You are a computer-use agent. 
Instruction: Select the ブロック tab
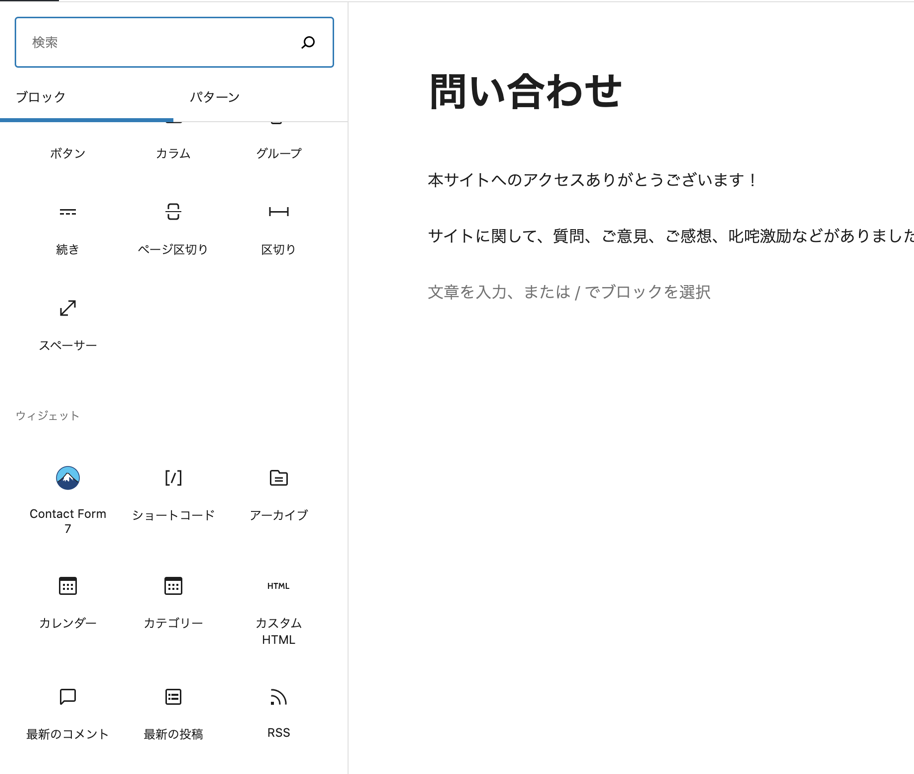(41, 97)
